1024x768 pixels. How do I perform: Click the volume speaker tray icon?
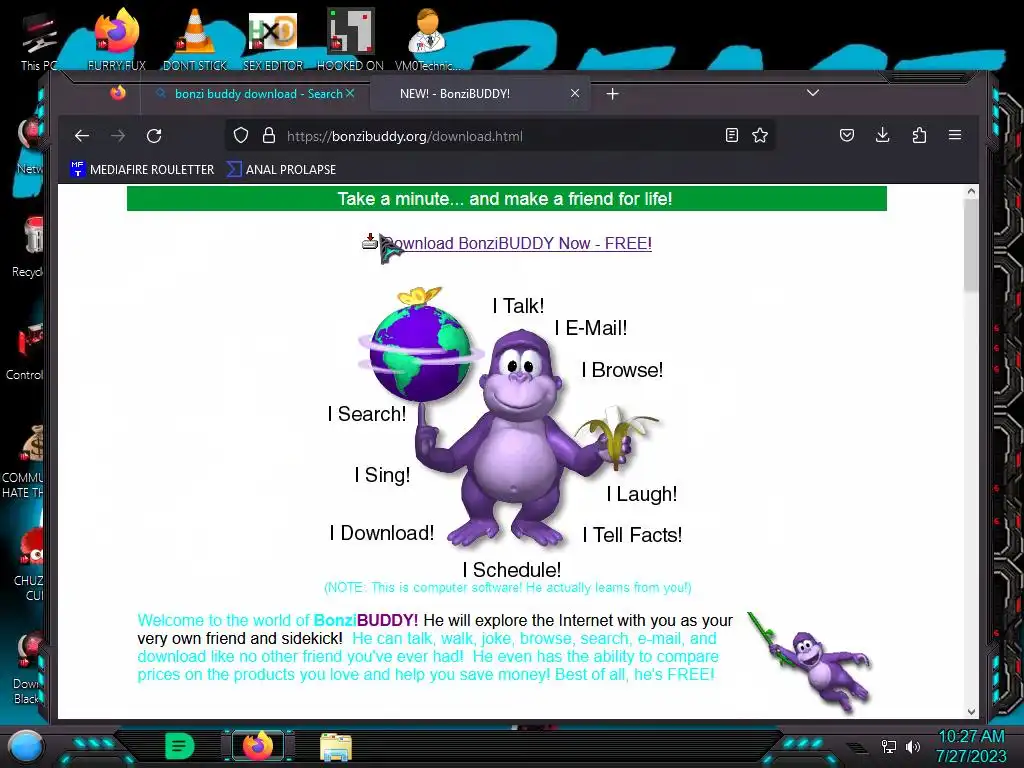point(912,746)
